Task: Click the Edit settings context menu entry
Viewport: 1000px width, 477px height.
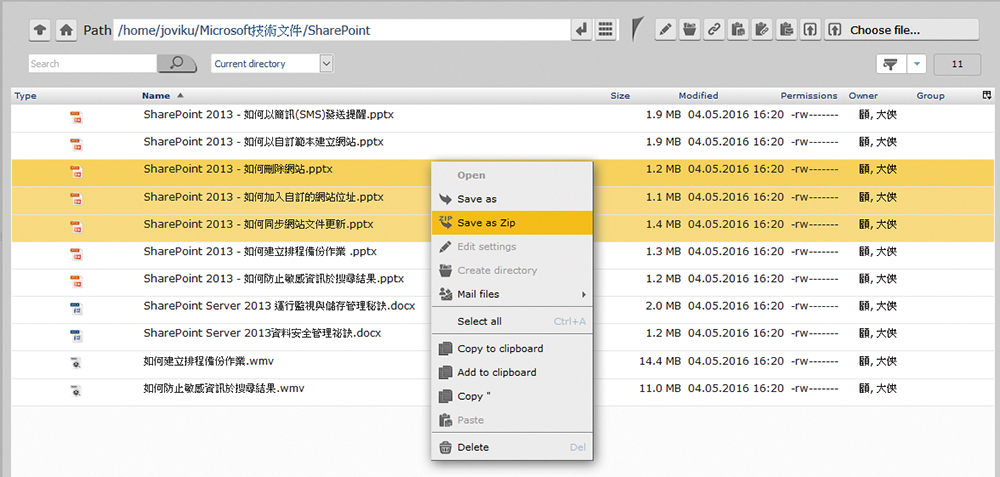Action: [x=512, y=246]
